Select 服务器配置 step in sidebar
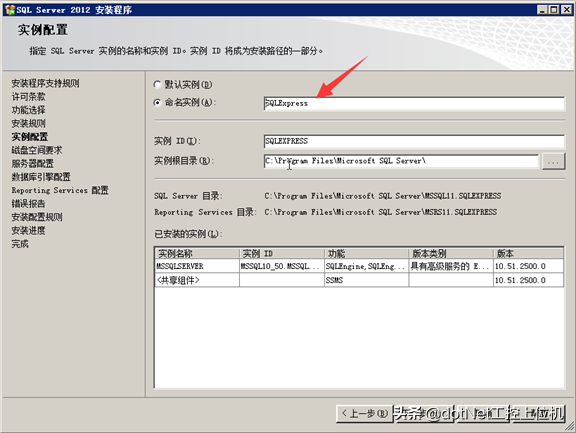The height and width of the screenshot is (433, 576). click(x=32, y=163)
